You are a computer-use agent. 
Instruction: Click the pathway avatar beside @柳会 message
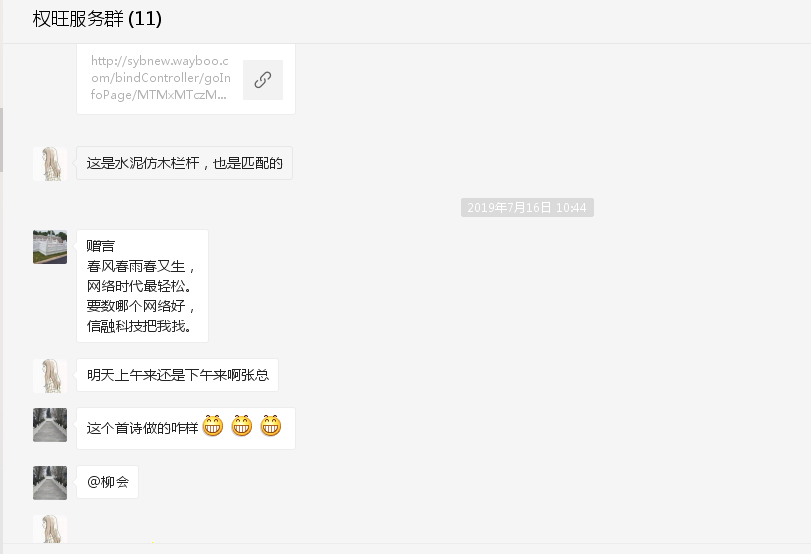[50, 483]
